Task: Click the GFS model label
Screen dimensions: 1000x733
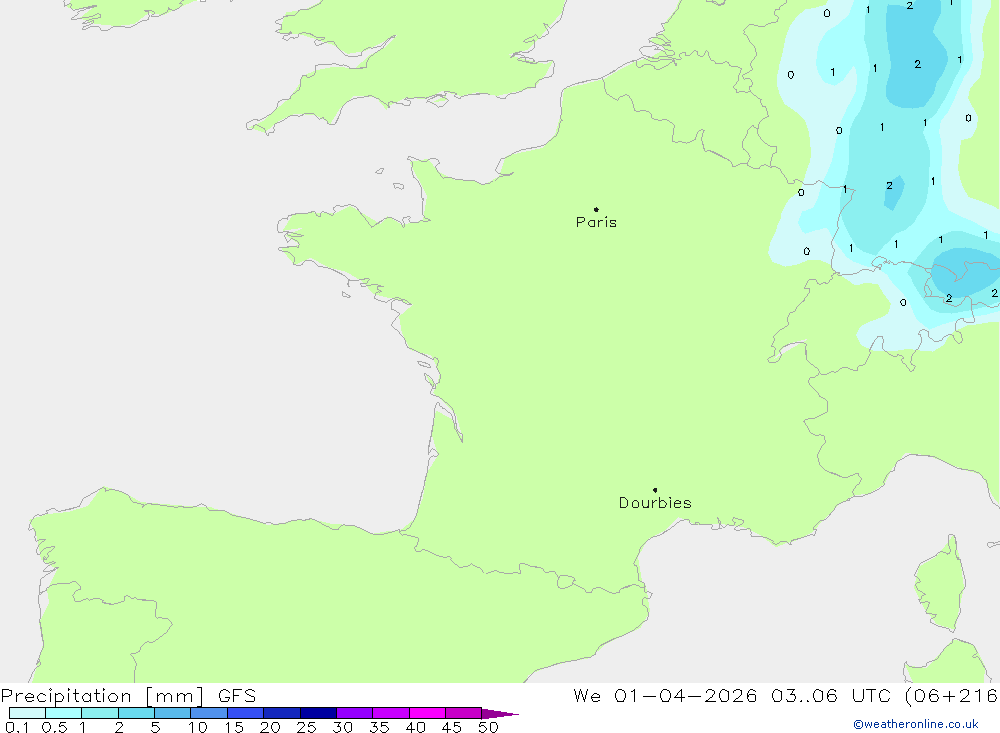Action: point(237,696)
